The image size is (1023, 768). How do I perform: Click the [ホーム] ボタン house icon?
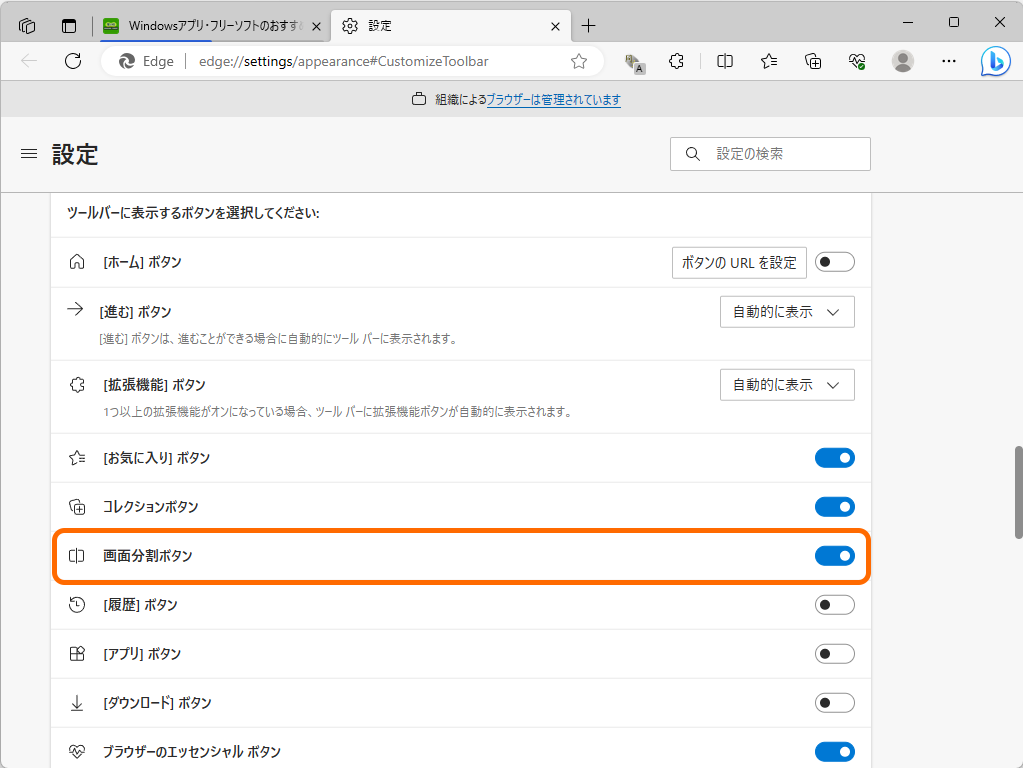(x=77, y=262)
